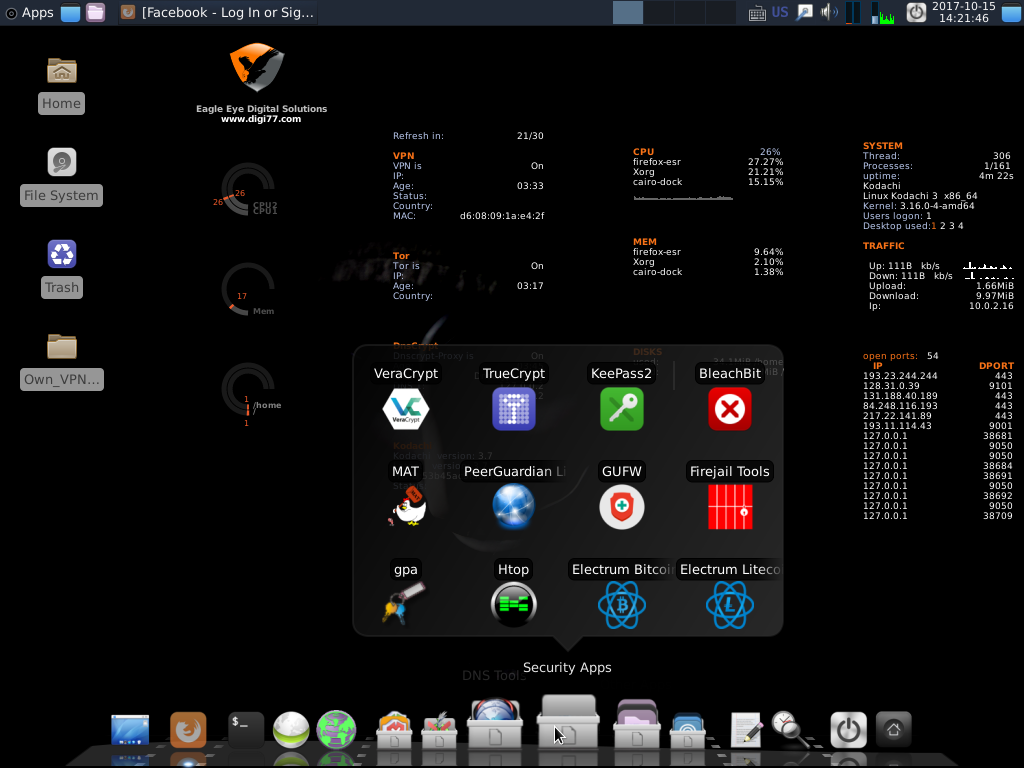Open PeerGuardian Linux globe icon
1024x768 pixels.
(513, 506)
